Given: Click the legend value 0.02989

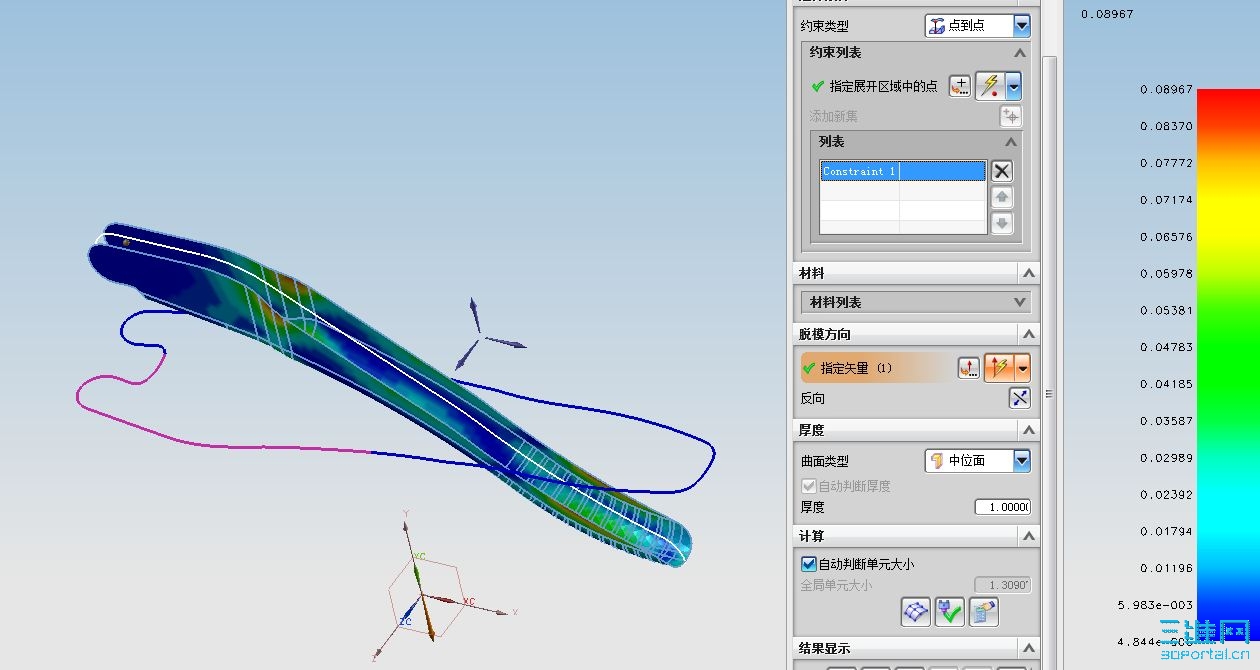Looking at the screenshot, I should 1166,458.
